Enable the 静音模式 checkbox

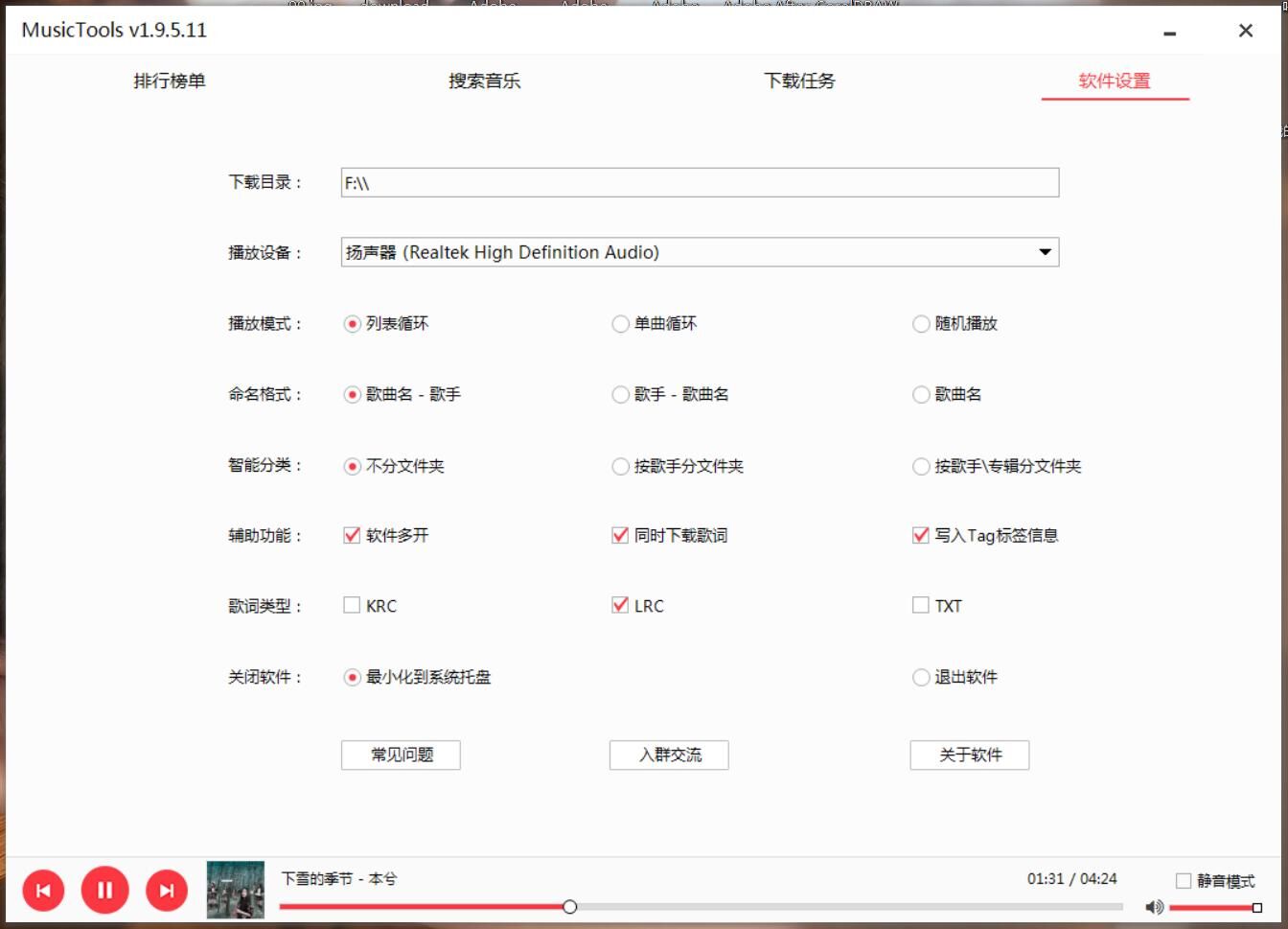tap(1184, 880)
